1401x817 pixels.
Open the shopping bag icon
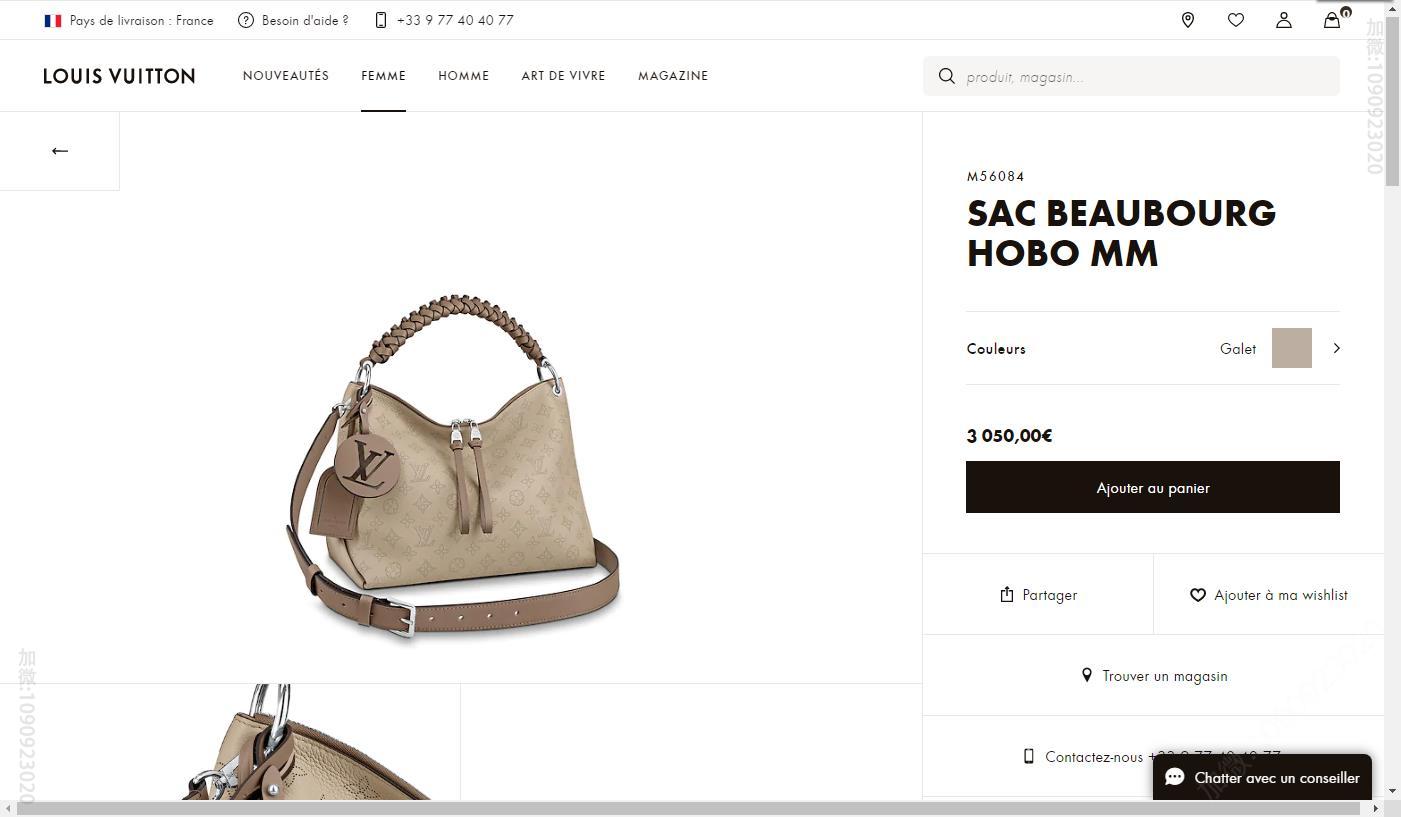1332,20
